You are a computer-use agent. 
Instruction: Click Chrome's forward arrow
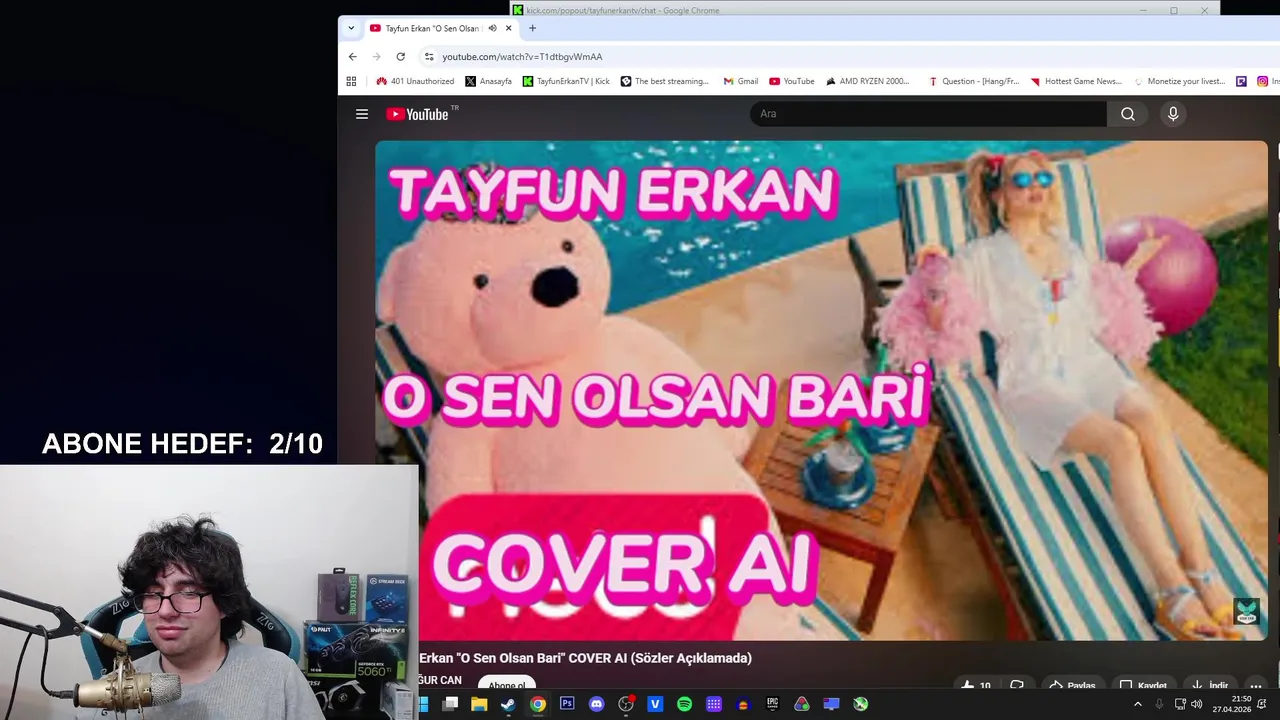(377, 57)
